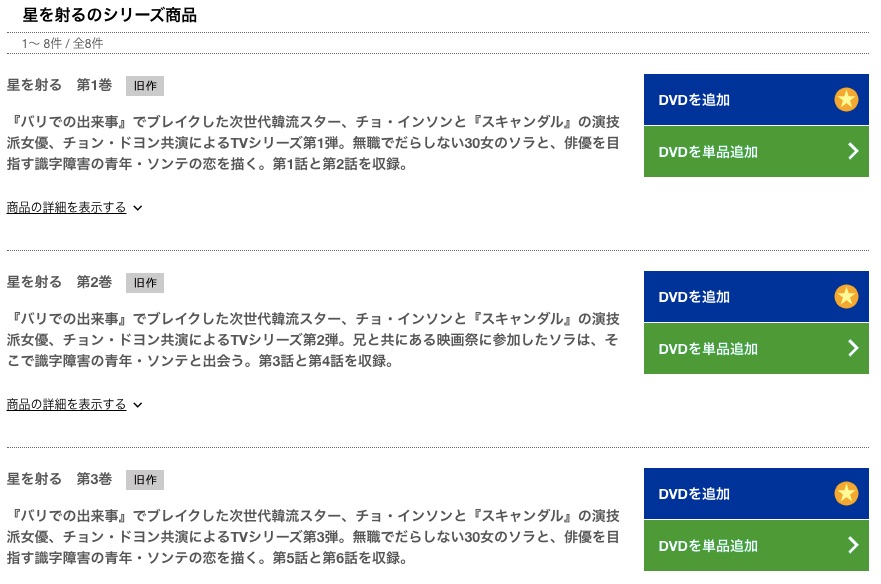Click arrow icon on 第2巻 DVDを単品追加
881x584 pixels.
point(853,348)
